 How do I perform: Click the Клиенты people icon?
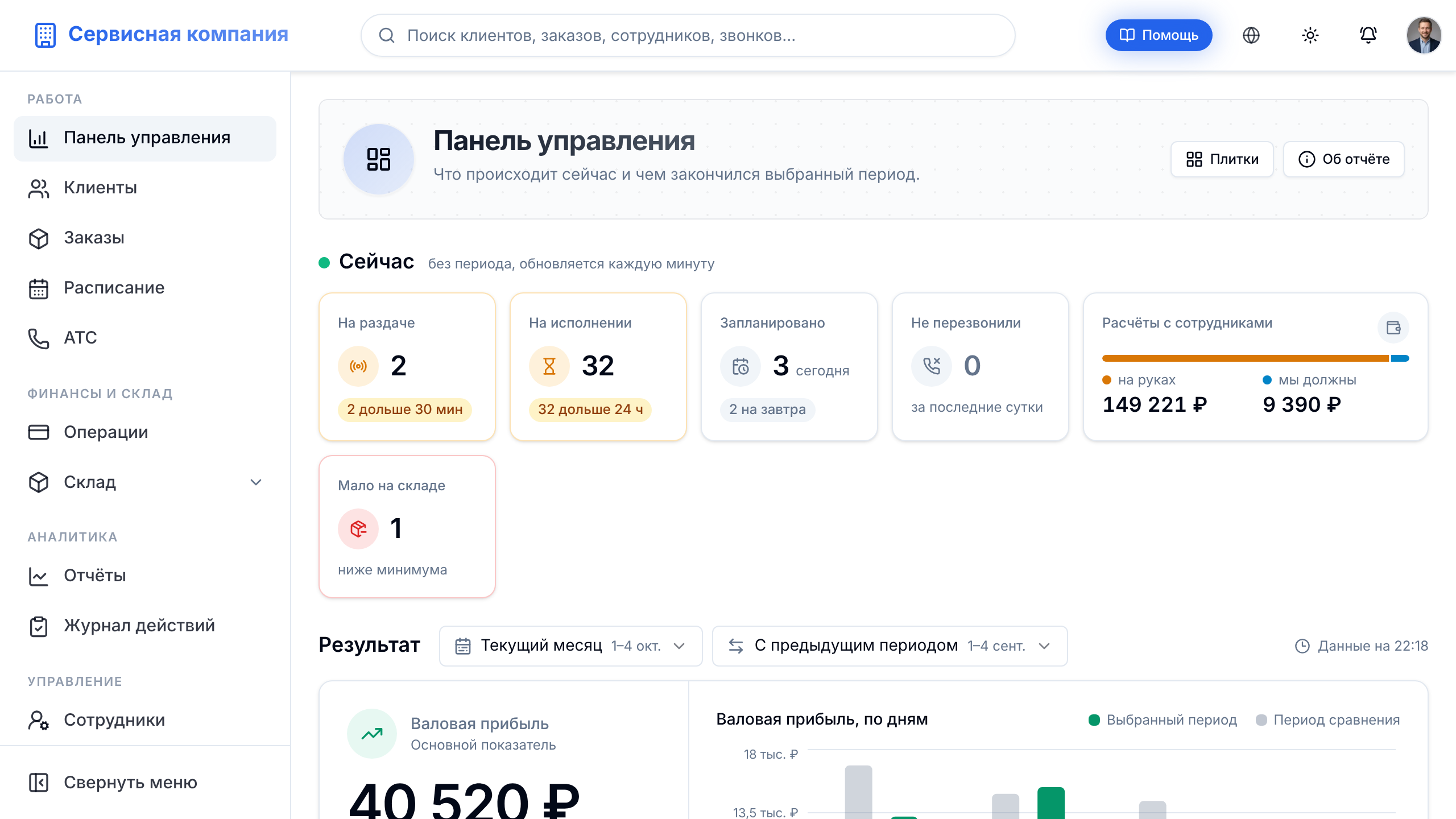pyautogui.click(x=38, y=188)
